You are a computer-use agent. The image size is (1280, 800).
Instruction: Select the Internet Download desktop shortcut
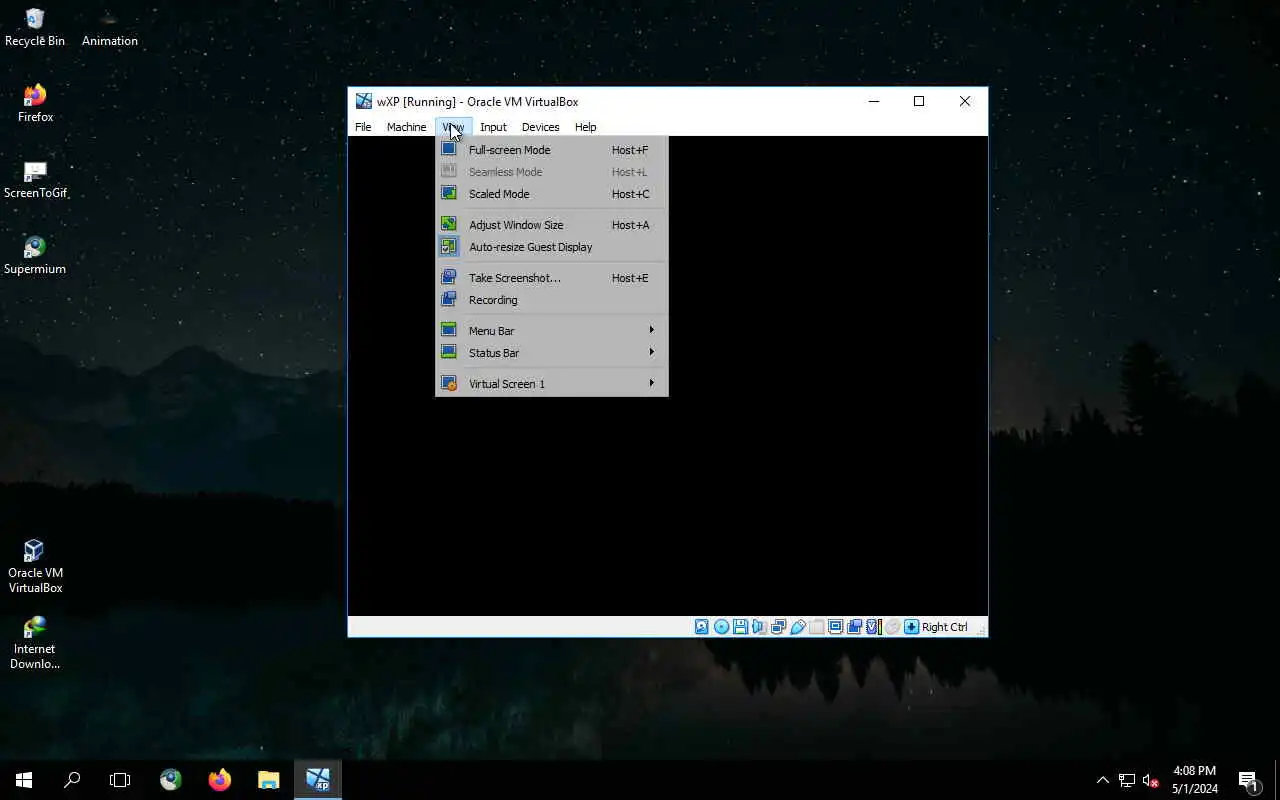35,643
